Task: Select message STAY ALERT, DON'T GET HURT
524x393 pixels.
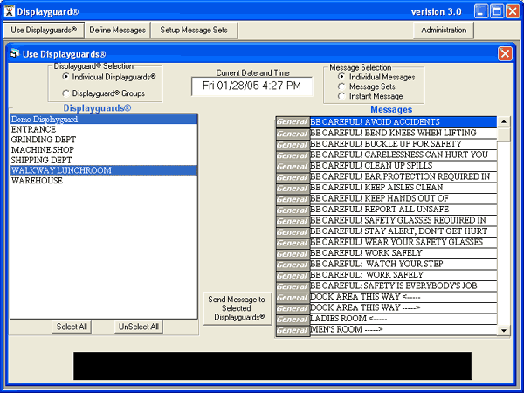Action: (x=403, y=231)
